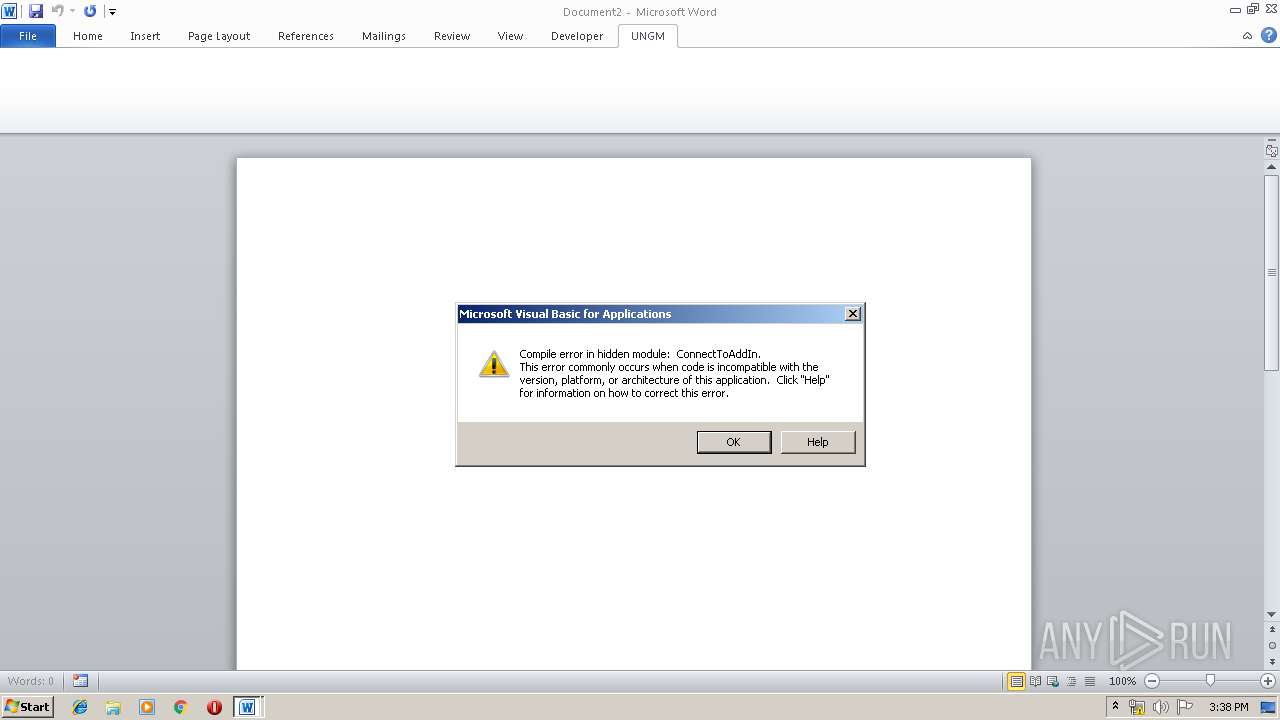Open the References tab
Viewport: 1280px width, 720px height.
pos(306,36)
